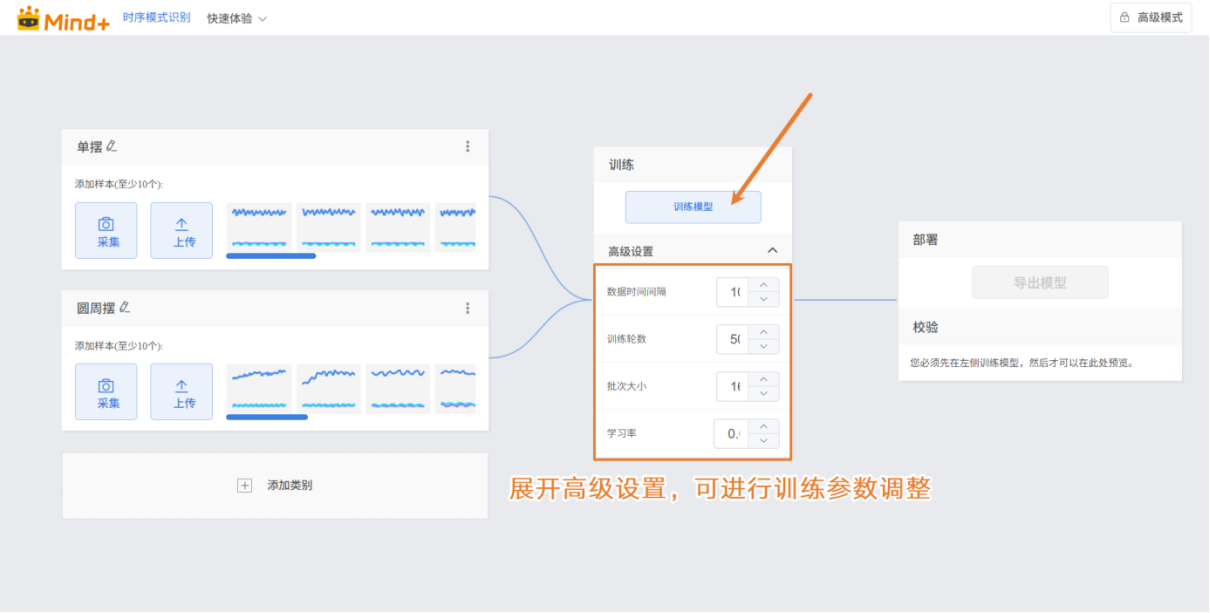Screen dimensions: 1210x613
Task: Decrease 训练轮数 with down arrow
Action: coord(764,346)
